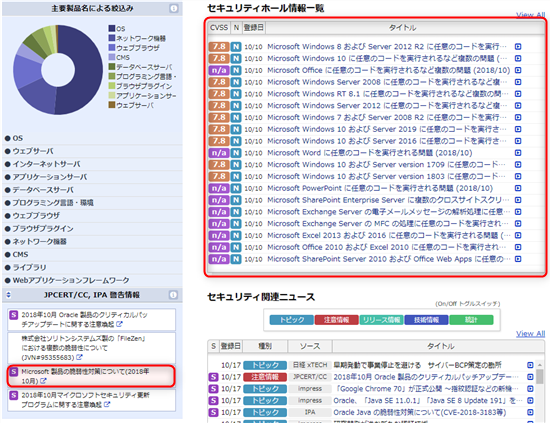Sort by CVSS column header
550x423 pixels.
click(x=219, y=27)
